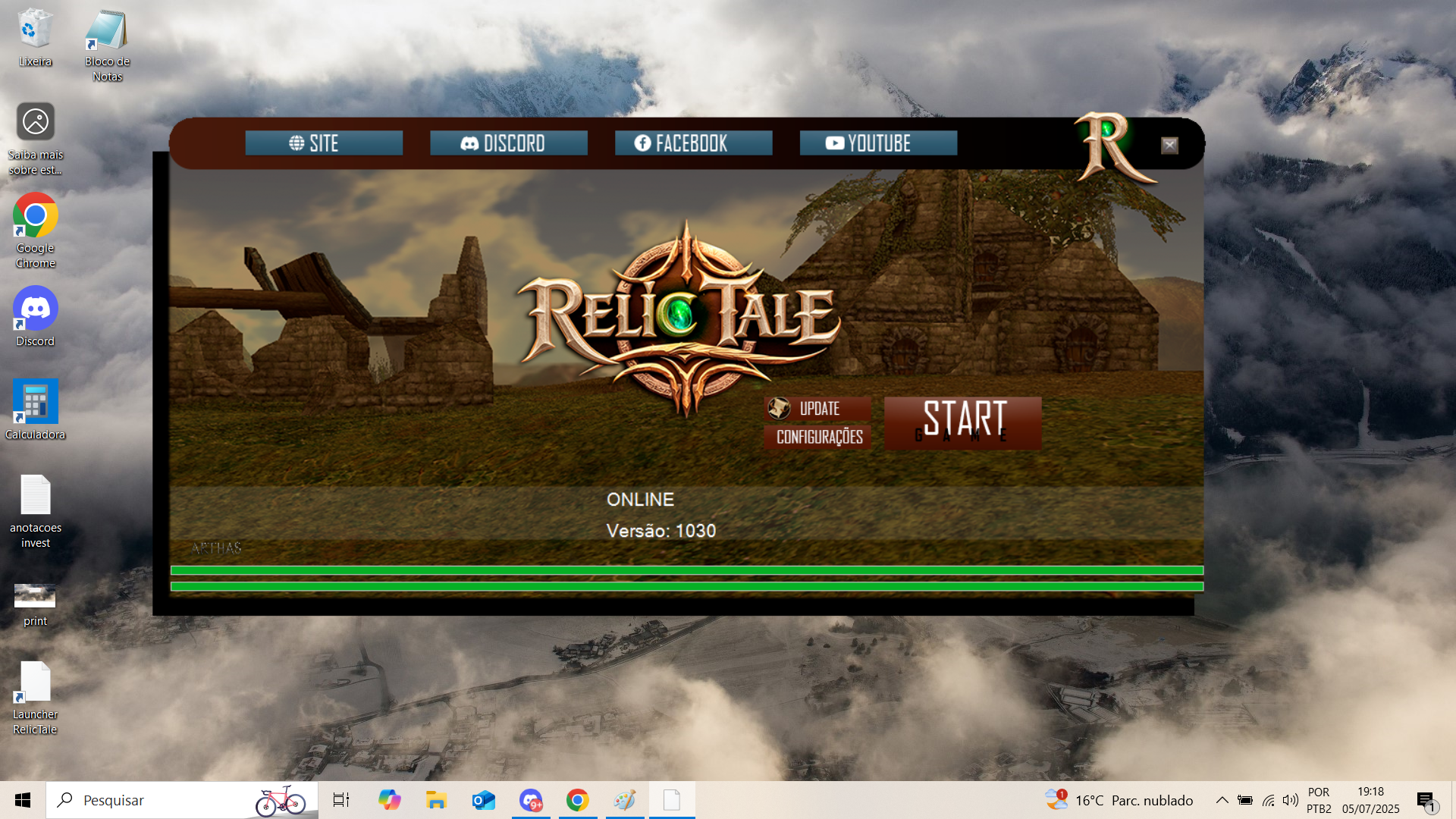Viewport: 1456px width, 819px height.
Task: Open the volume speaker tray icon
Action: [x=1290, y=800]
